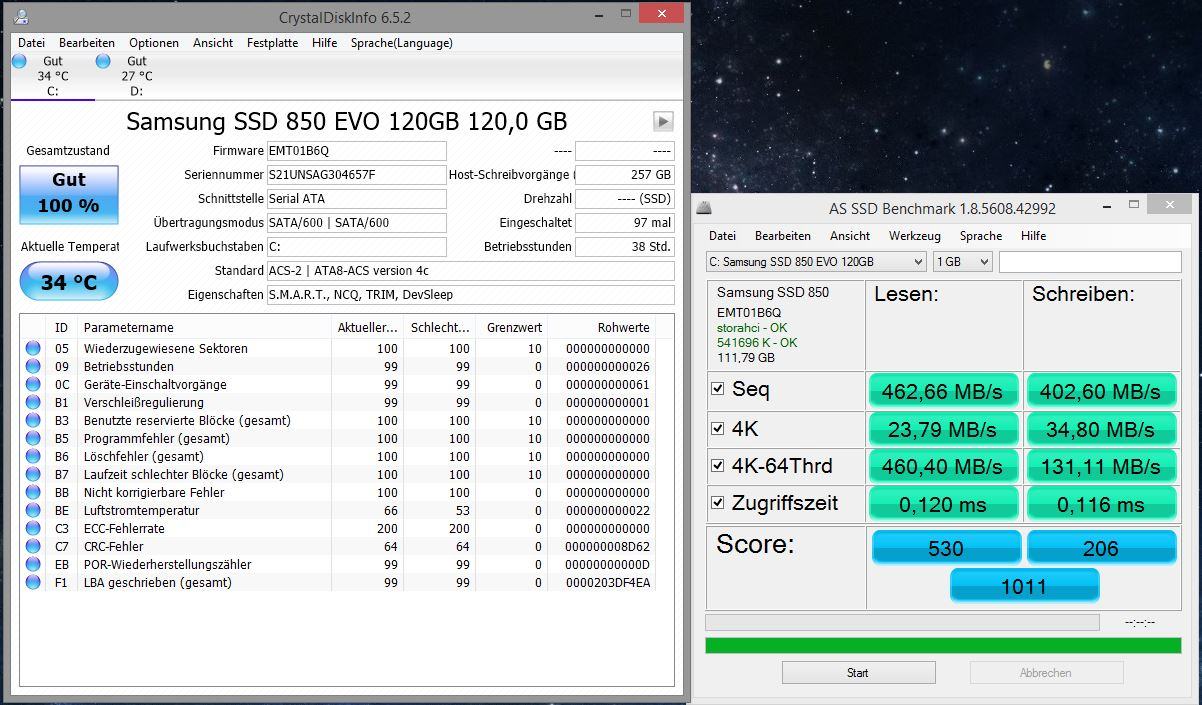Open Bearbeiten menu in CrystalDiskInfo
The image size is (1202, 705).
[87, 43]
